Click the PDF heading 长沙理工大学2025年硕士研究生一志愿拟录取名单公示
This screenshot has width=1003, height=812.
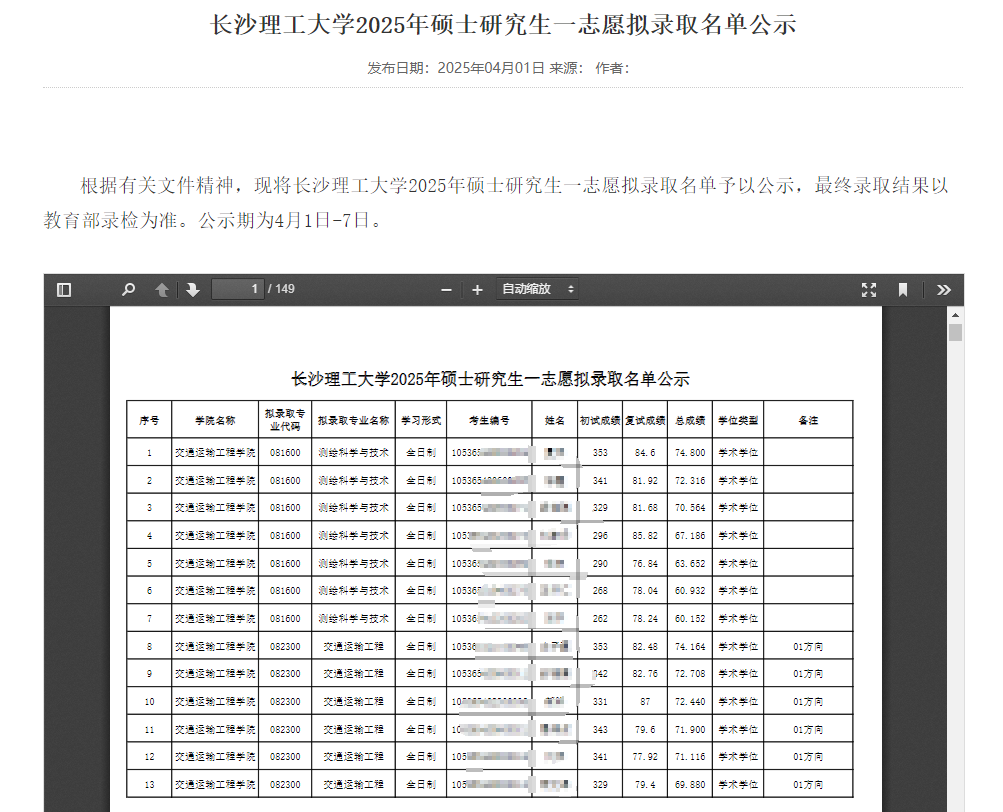490,379
